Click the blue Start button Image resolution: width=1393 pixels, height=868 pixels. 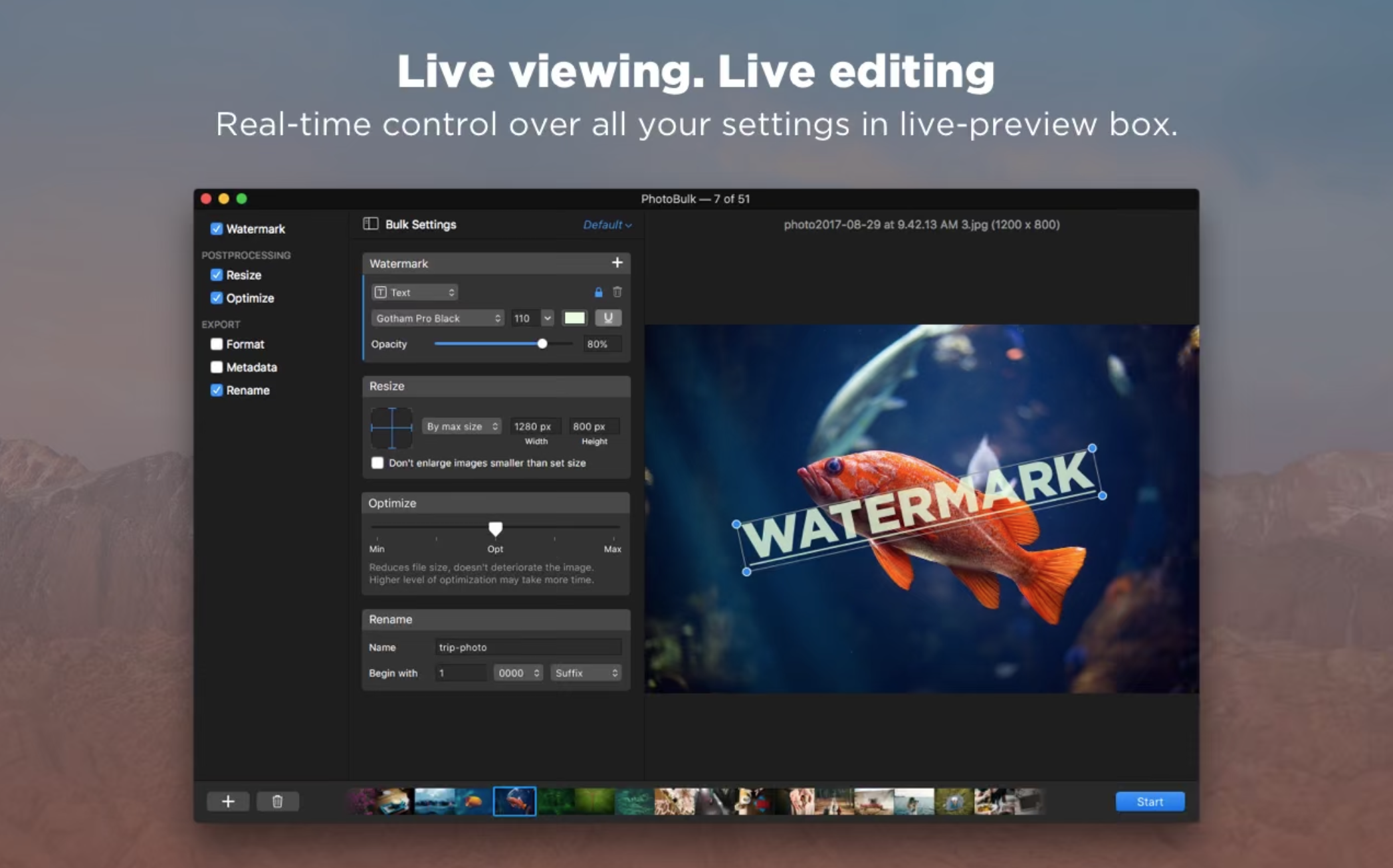1149,802
